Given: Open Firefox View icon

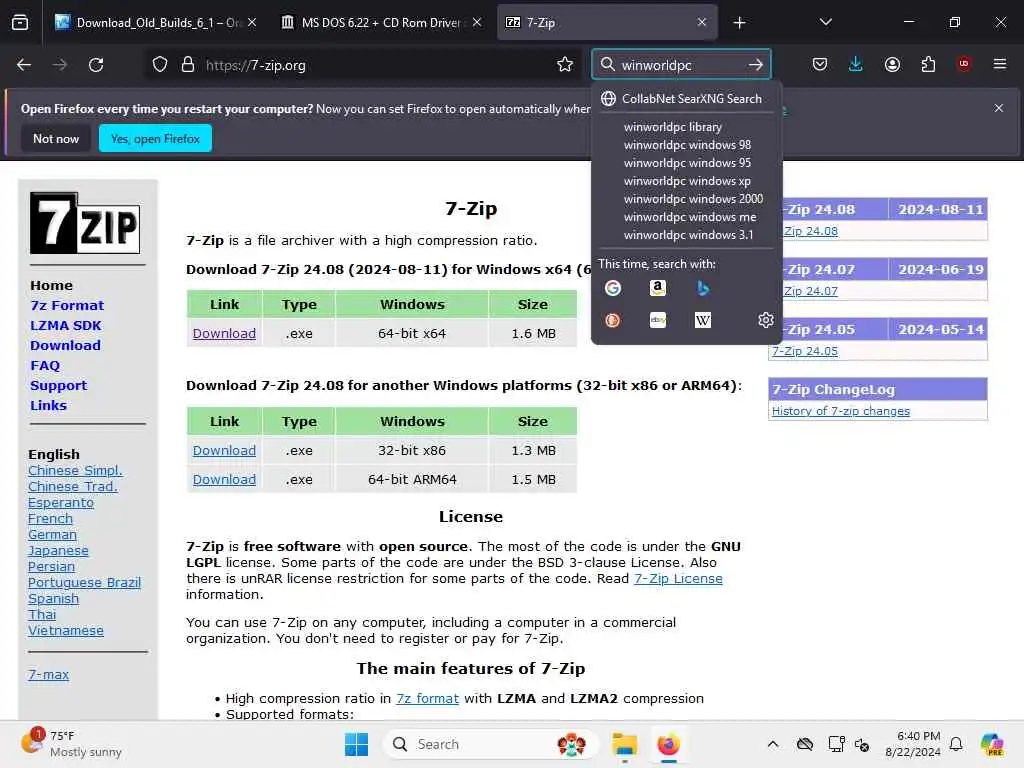Looking at the screenshot, I should click(20, 23).
